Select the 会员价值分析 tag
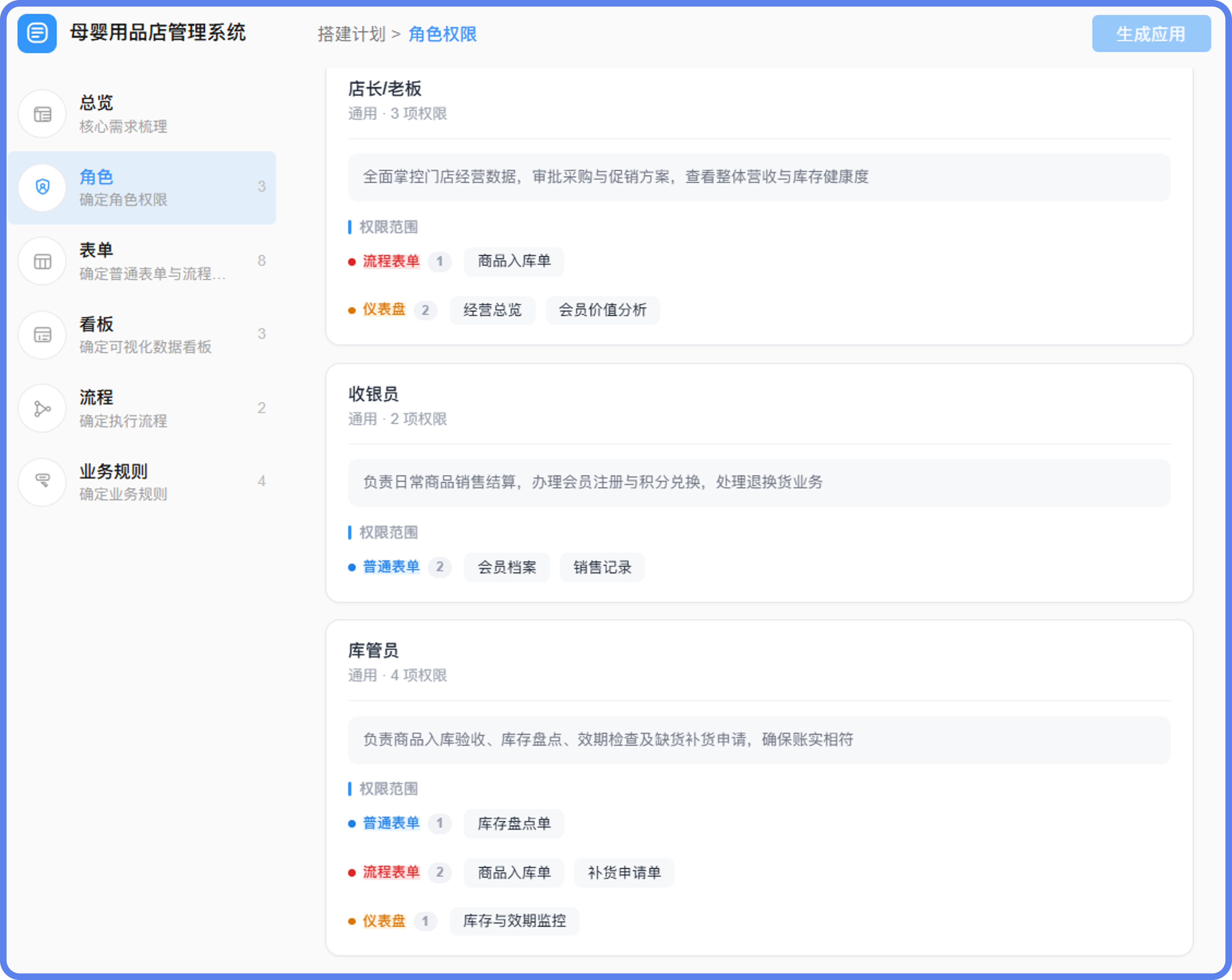1232x980 pixels. coord(602,310)
